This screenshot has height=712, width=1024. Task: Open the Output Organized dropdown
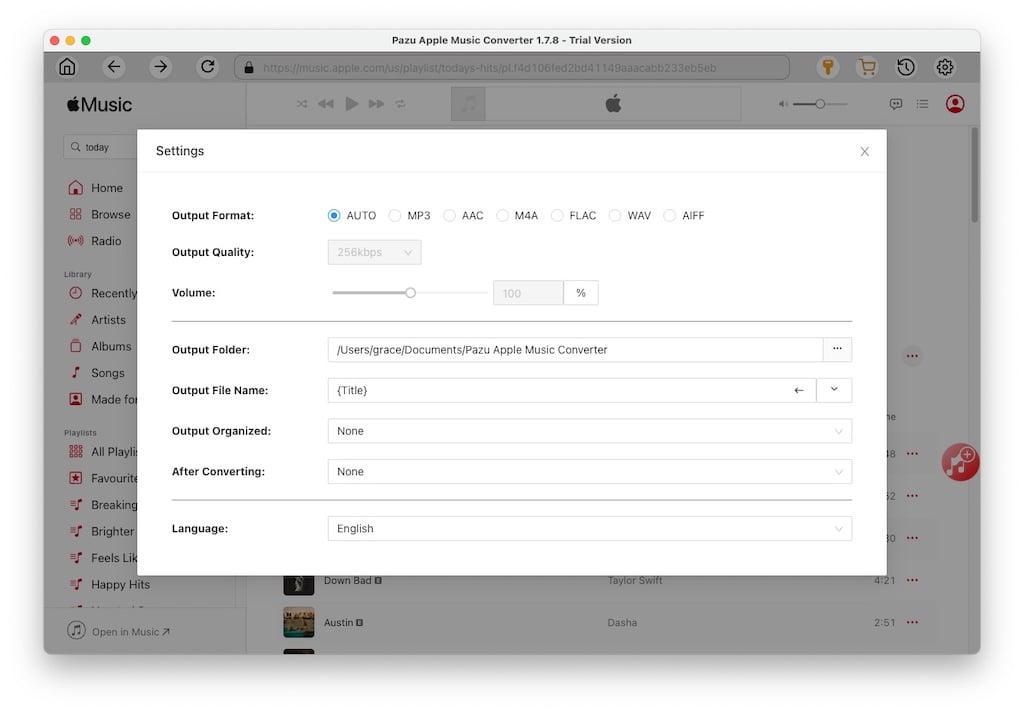point(590,431)
